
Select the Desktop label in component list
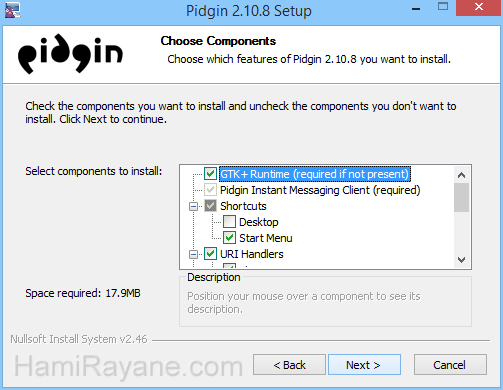pyautogui.click(x=259, y=222)
